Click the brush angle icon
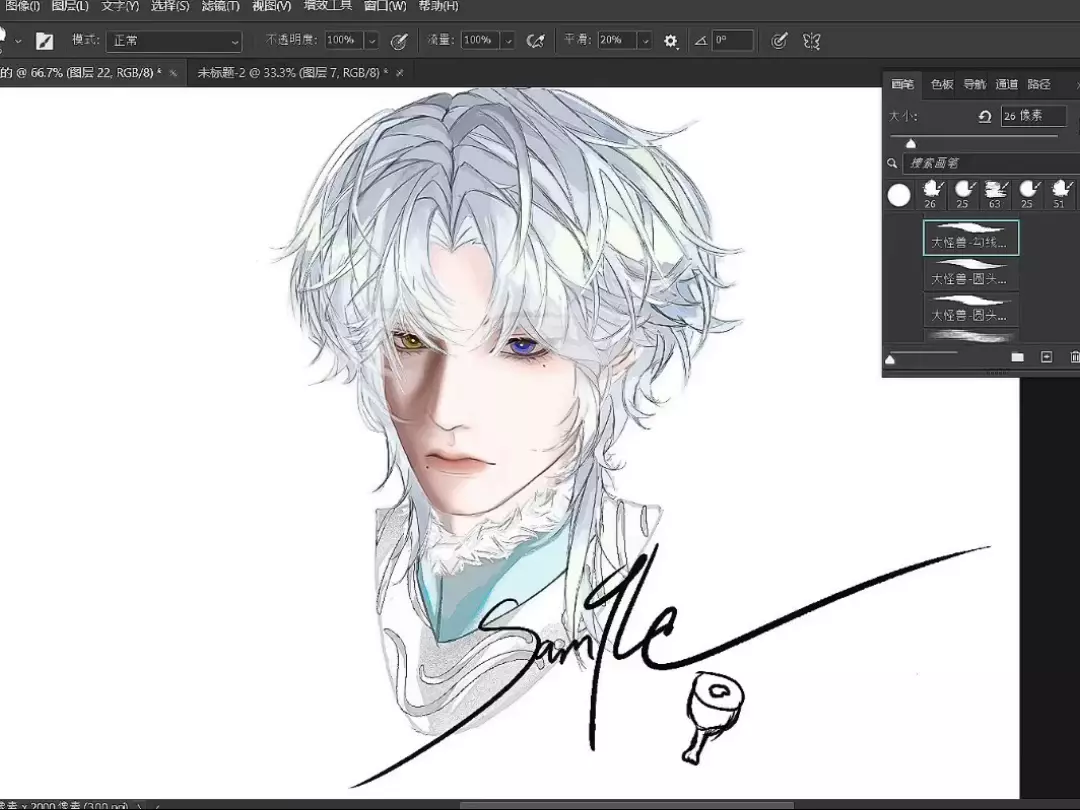 click(x=700, y=41)
